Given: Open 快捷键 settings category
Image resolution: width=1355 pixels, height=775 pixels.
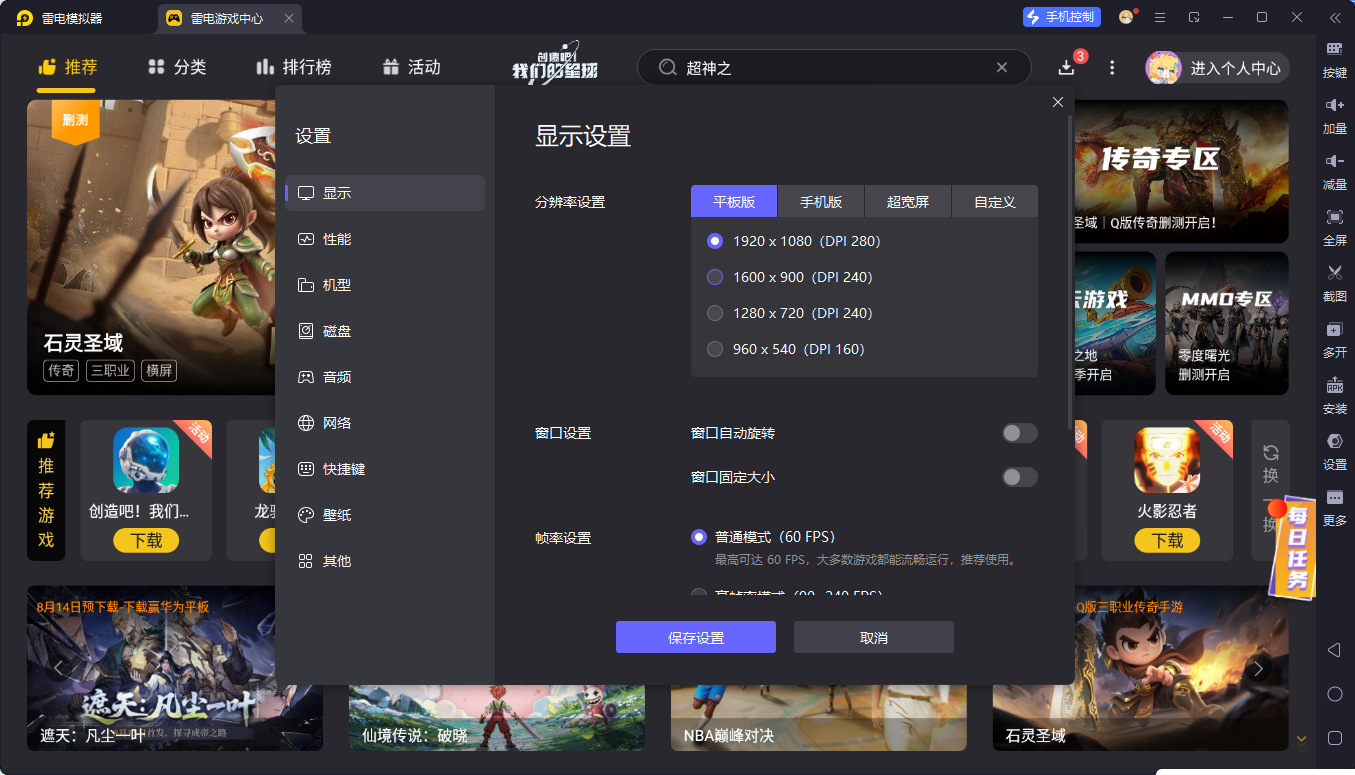Looking at the screenshot, I should [385, 469].
